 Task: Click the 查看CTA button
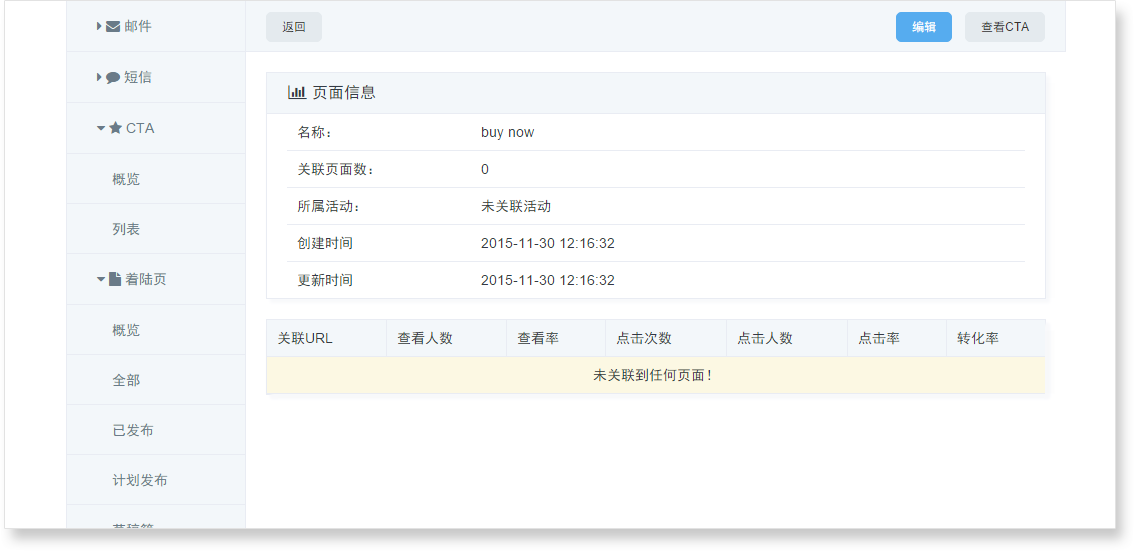point(1004,27)
